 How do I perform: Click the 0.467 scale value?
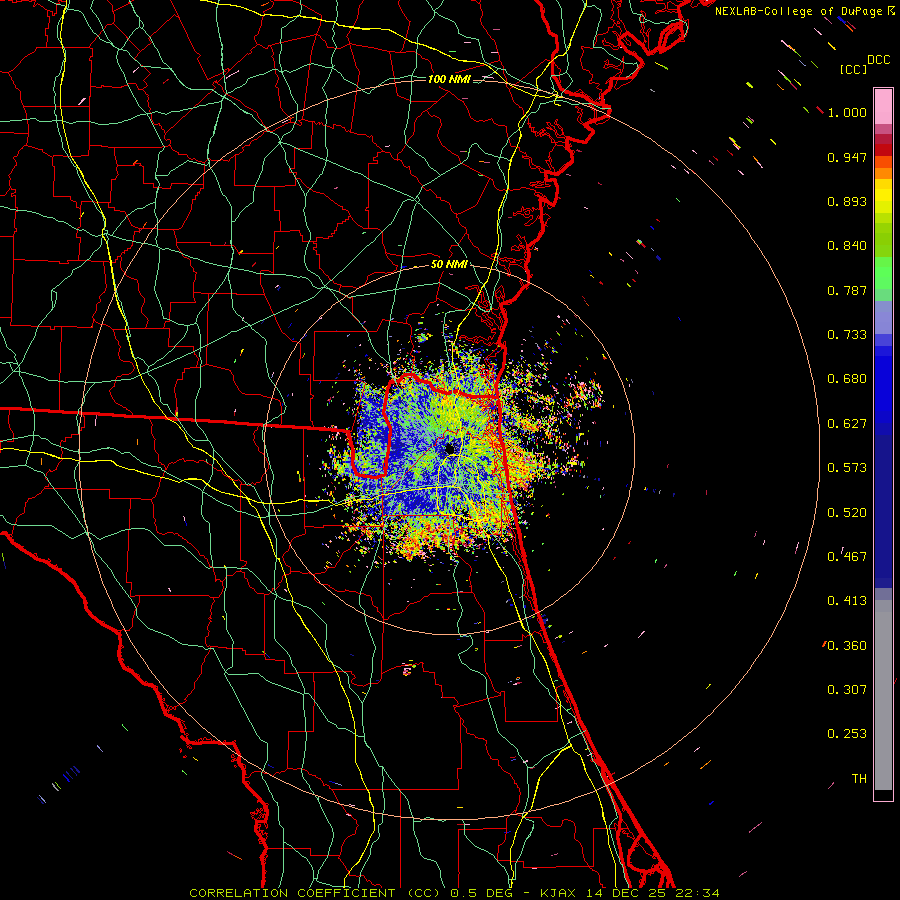pyautogui.click(x=847, y=557)
